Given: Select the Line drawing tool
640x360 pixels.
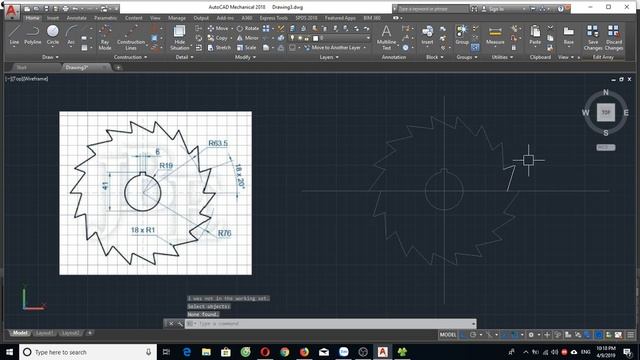Looking at the screenshot, I should (x=14, y=35).
